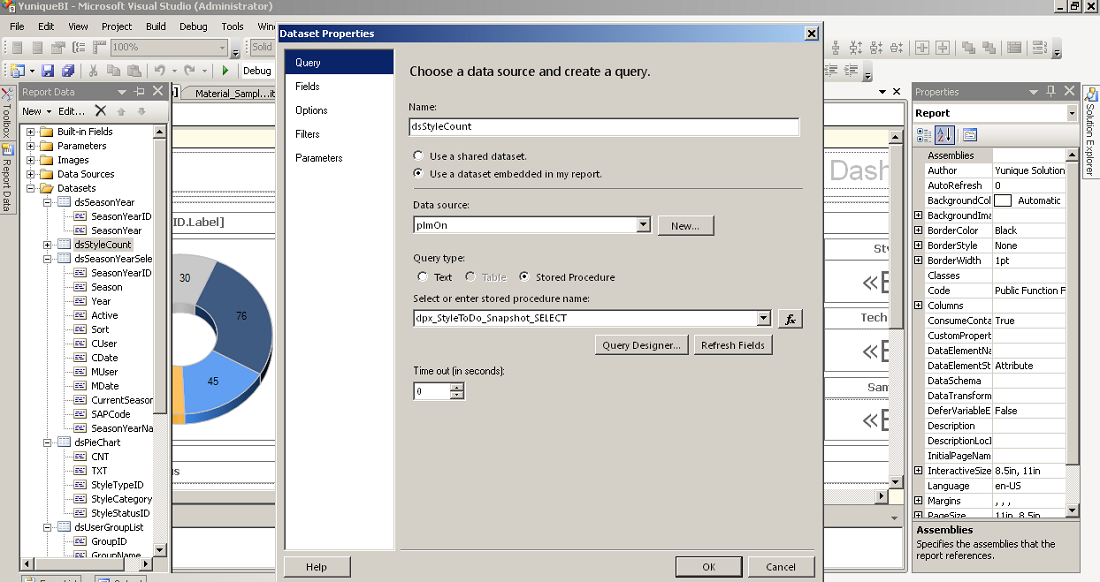The width and height of the screenshot is (1100, 582).
Task: Open the expression fx editor button
Action: [790, 319]
